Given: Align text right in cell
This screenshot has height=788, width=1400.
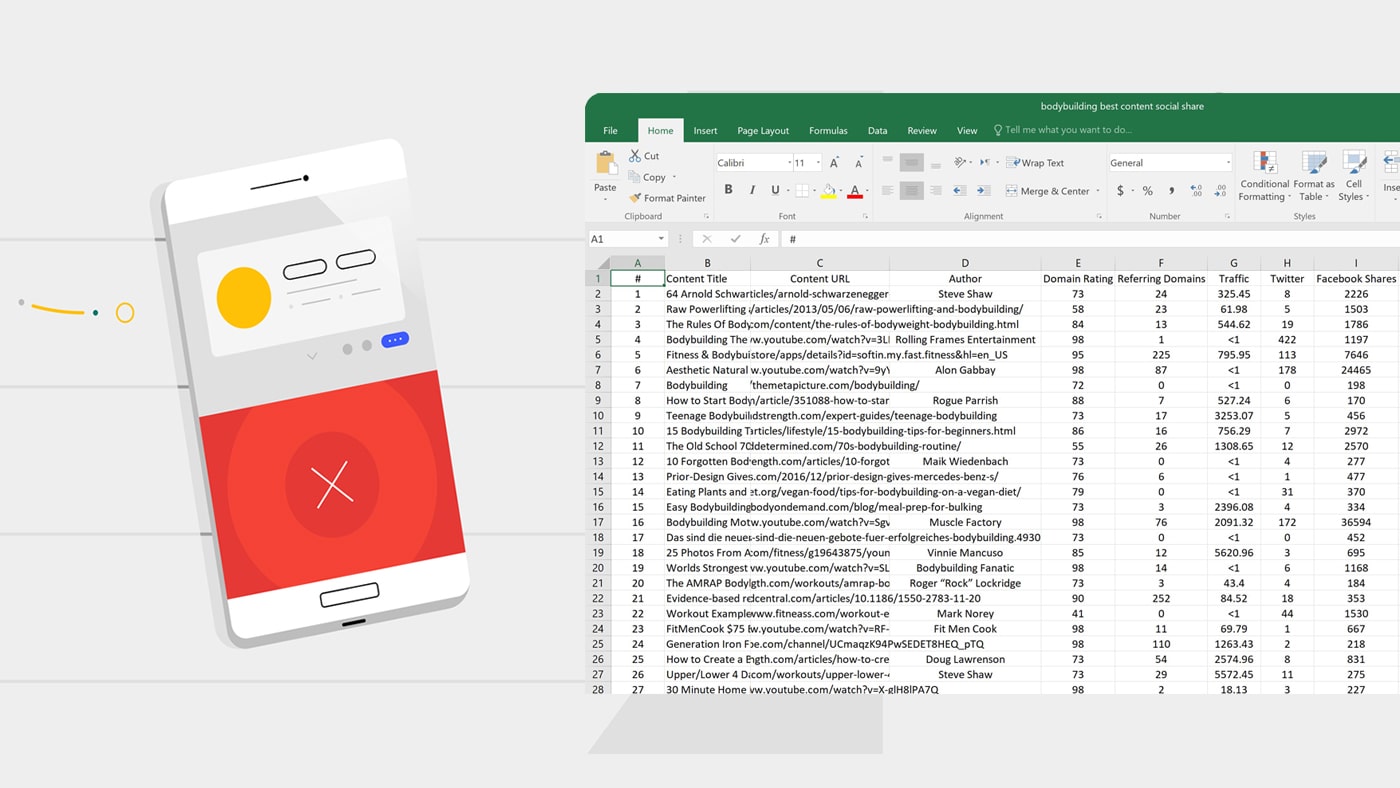Looking at the screenshot, I should pos(936,190).
